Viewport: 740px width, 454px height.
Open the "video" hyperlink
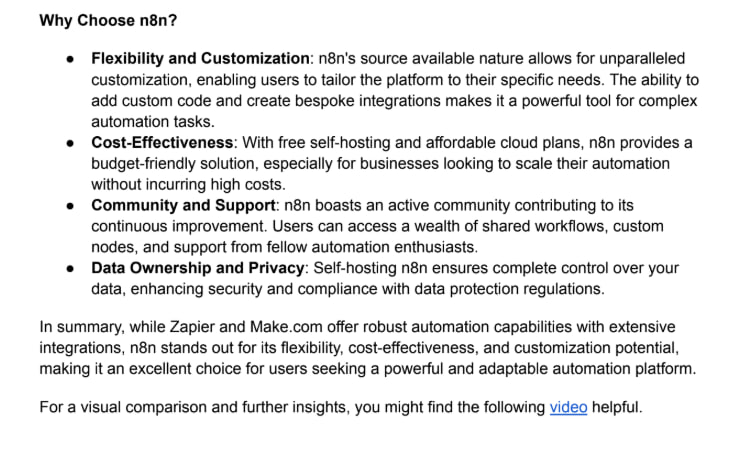click(568, 408)
